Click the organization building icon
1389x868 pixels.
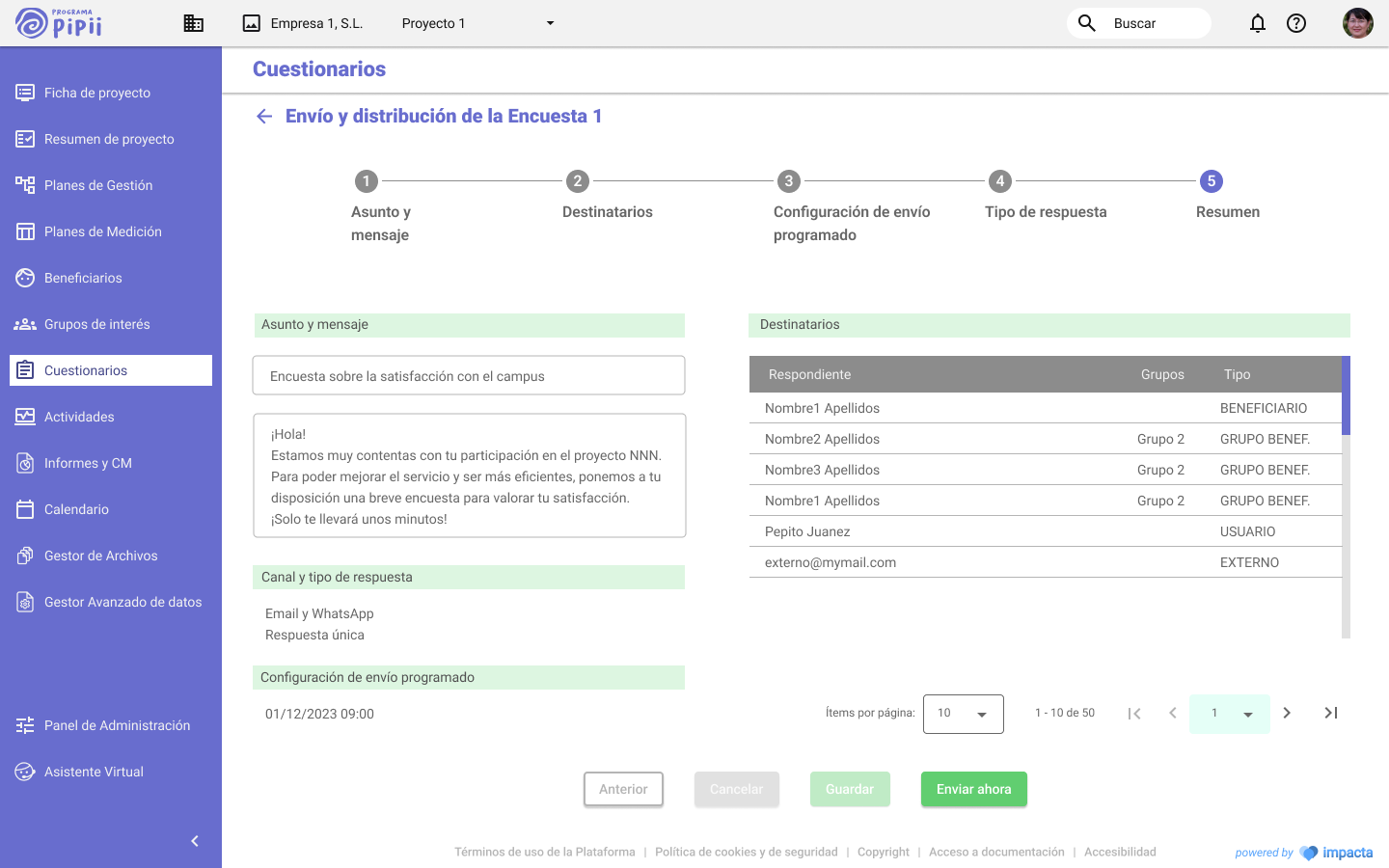click(194, 23)
